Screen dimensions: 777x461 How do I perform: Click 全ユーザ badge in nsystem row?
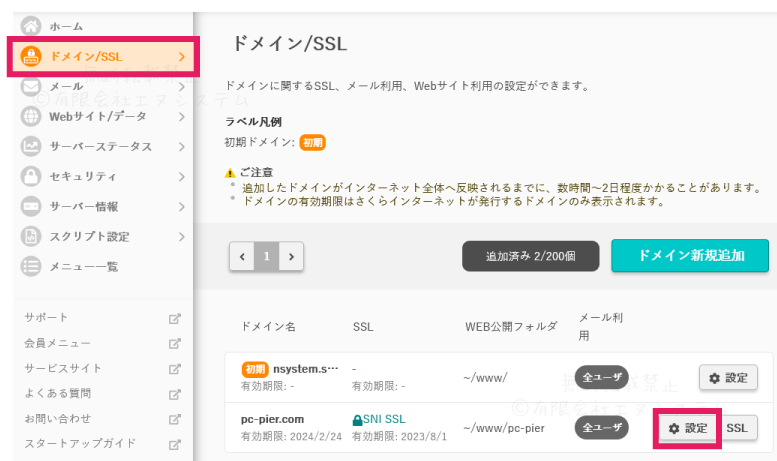[602, 378]
